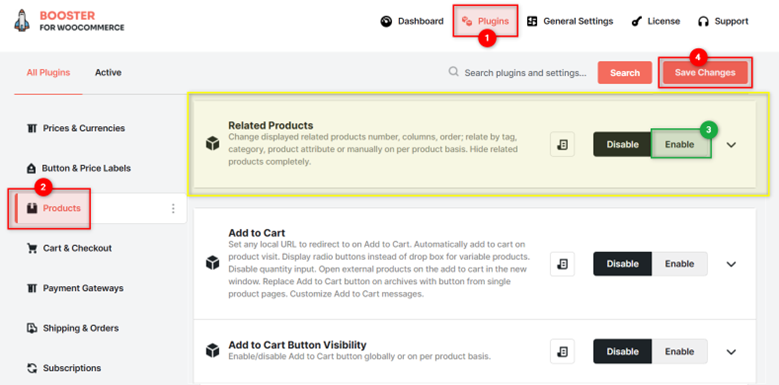779x385 pixels.
Task: Open documentation icon for Add to Cart Button Visibility
Action: tap(562, 351)
